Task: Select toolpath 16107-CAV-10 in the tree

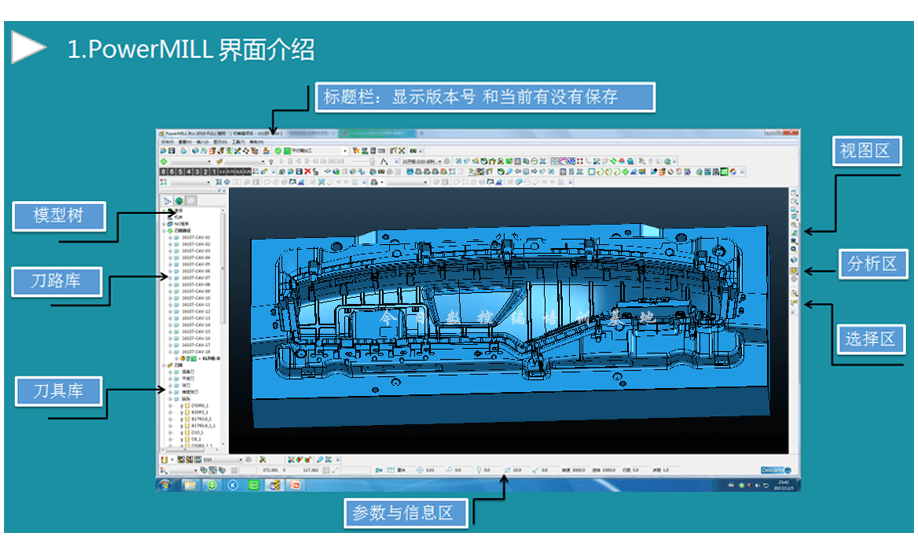Action: 196,298
